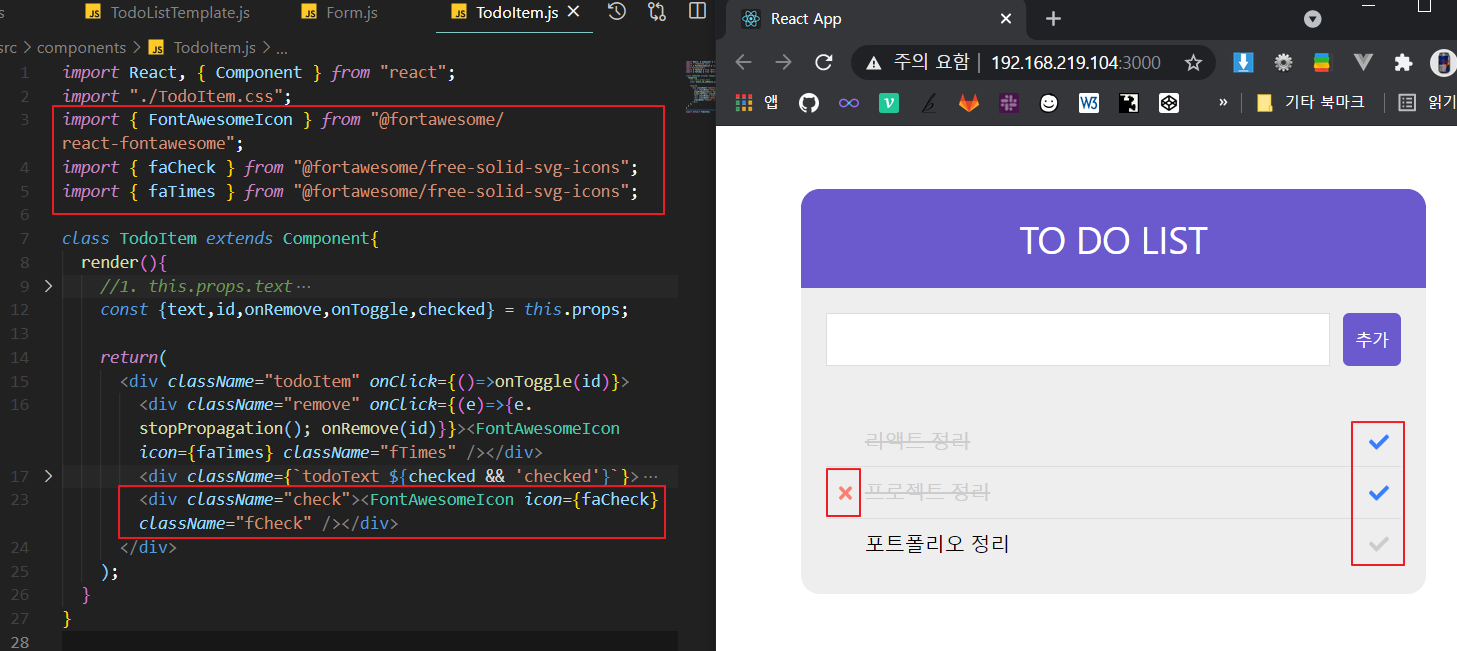Open the Apps (앱) bookmark shortcut
Screen dimensions: 1457x651
click(x=757, y=102)
